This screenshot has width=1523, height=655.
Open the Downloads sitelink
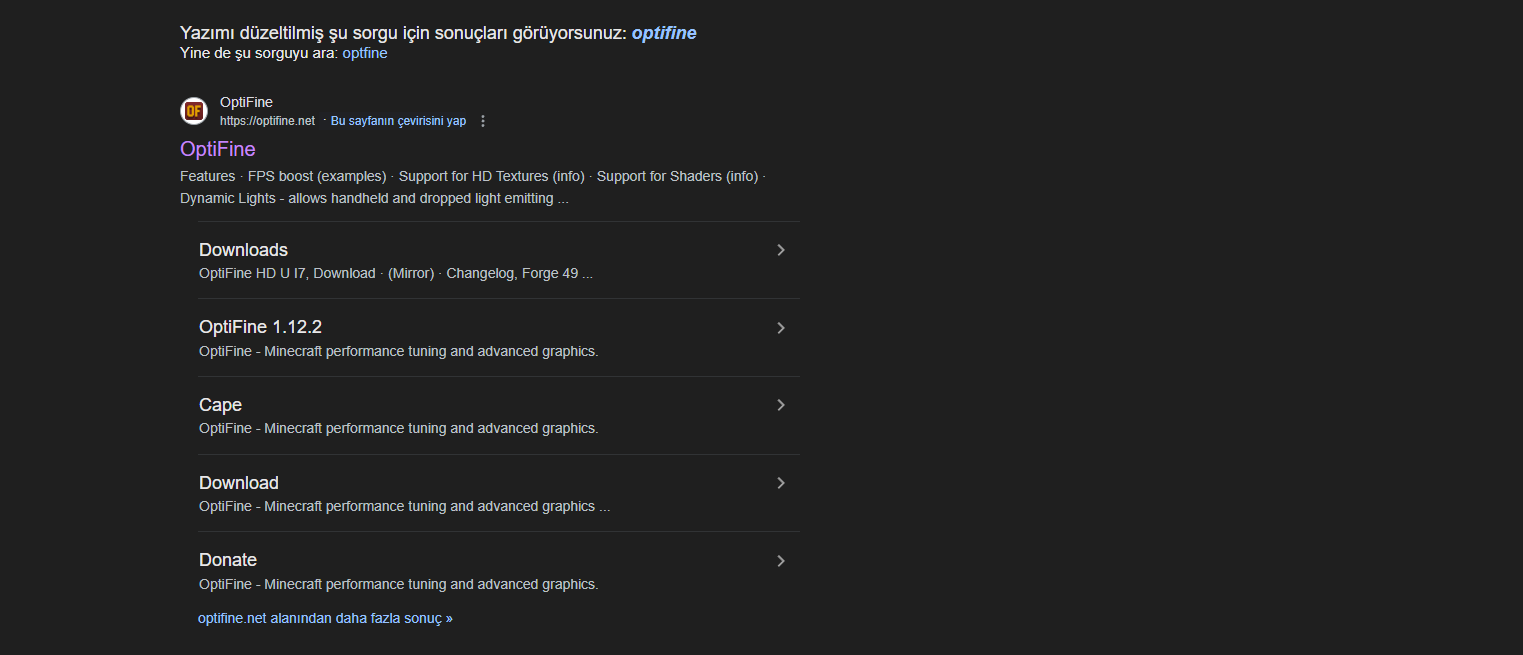(243, 250)
